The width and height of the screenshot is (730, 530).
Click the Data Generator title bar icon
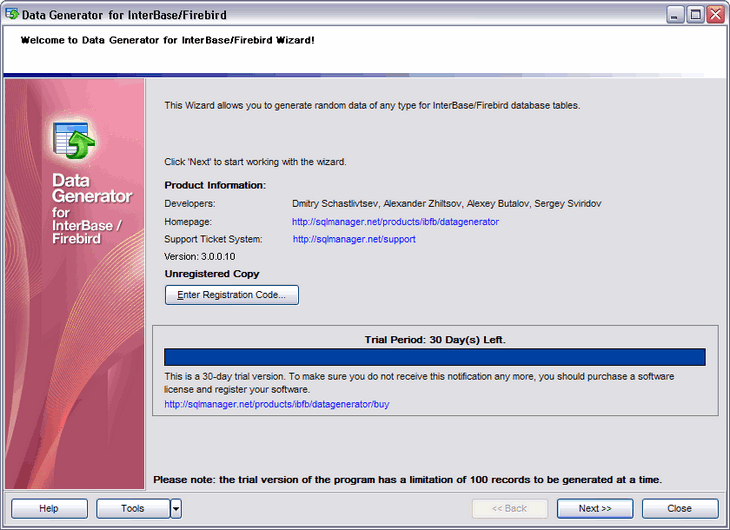(x=12, y=14)
